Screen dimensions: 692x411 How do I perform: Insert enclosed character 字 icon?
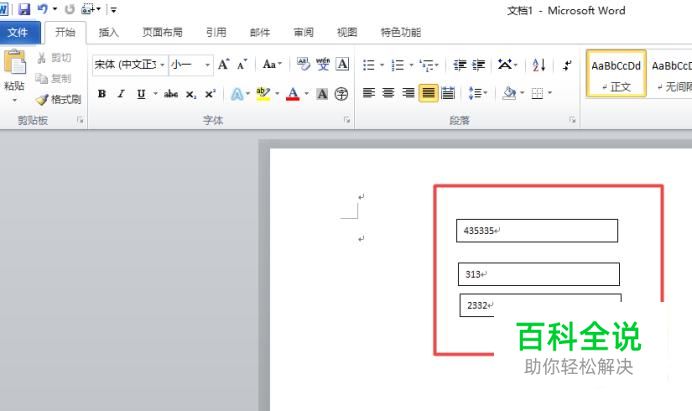coord(341,94)
